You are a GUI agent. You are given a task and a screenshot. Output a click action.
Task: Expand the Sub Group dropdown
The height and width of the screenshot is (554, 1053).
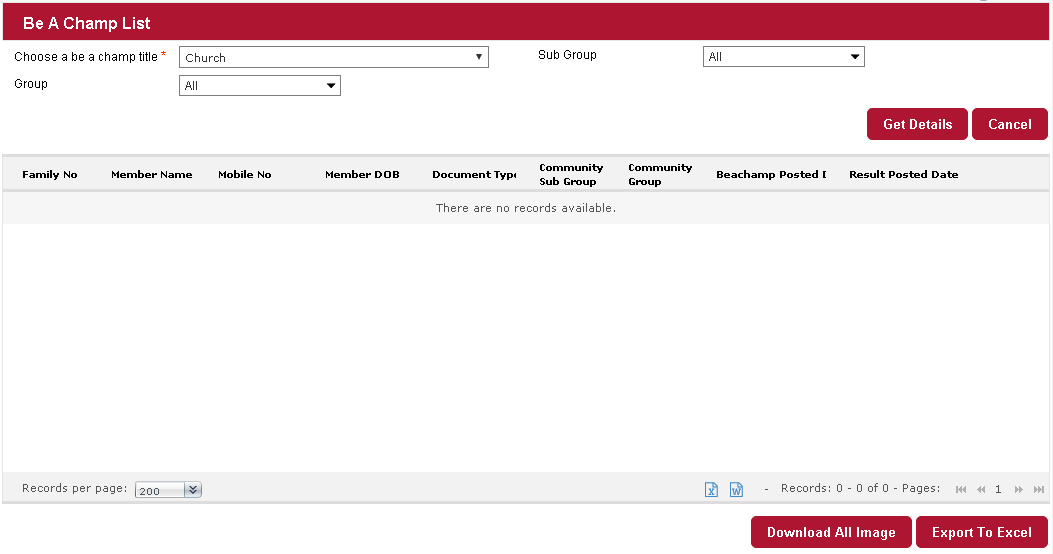click(x=783, y=57)
